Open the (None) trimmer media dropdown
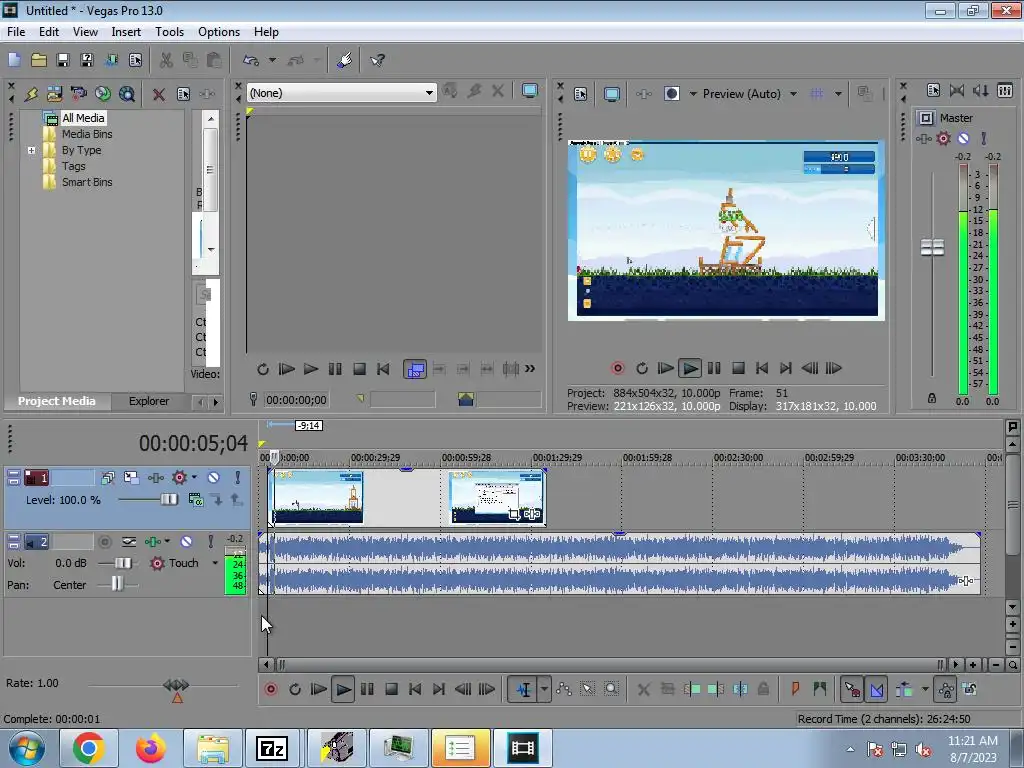The image size is (1024, 768). pos(429,93)
